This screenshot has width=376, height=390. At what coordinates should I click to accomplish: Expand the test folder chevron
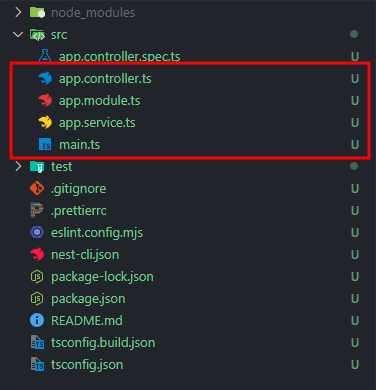(18, 166)
